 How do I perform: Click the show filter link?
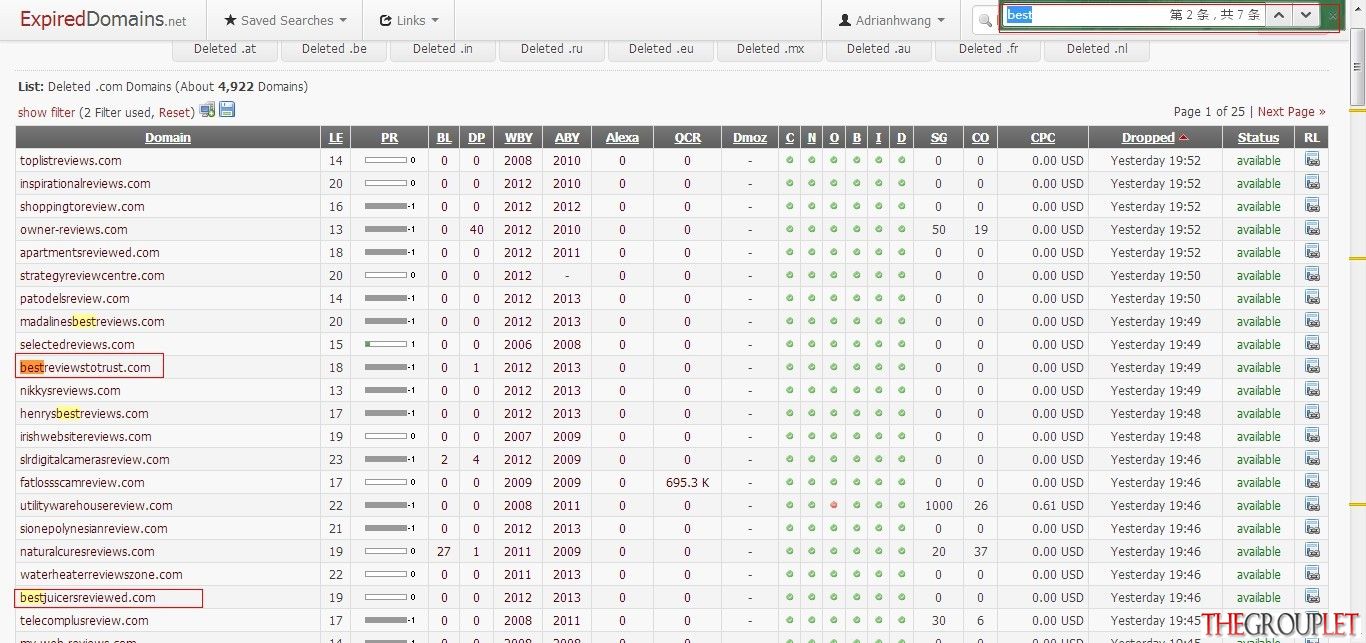coord(46,112)
